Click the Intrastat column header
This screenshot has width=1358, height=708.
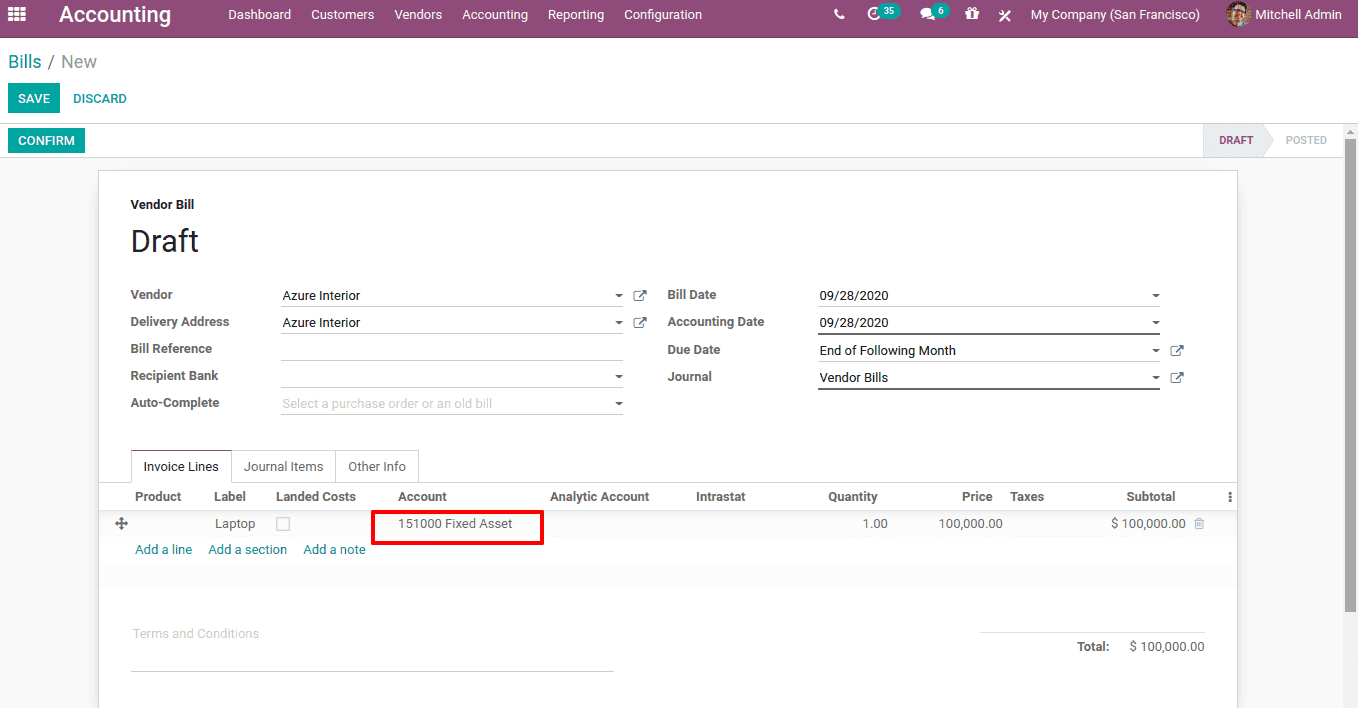(x=720, y=497)
